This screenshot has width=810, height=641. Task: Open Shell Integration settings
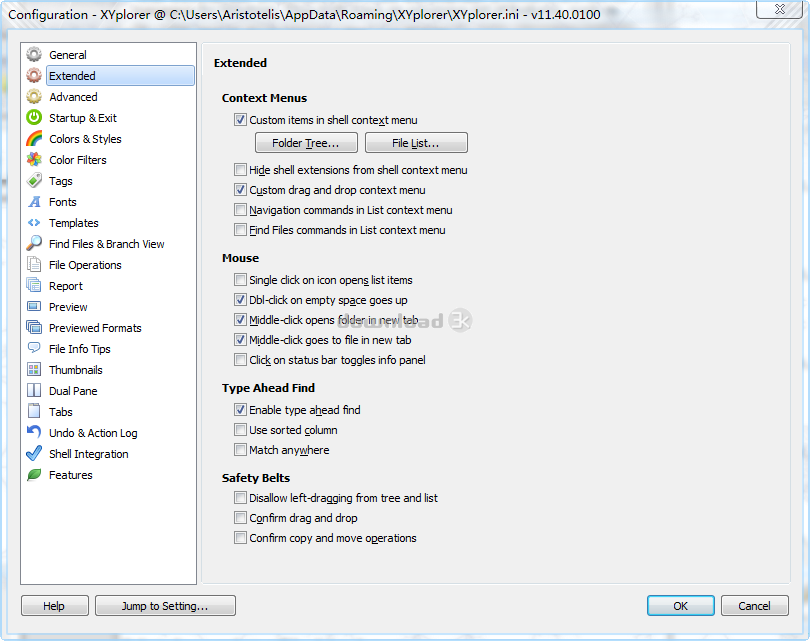click(x=88, y=454)
